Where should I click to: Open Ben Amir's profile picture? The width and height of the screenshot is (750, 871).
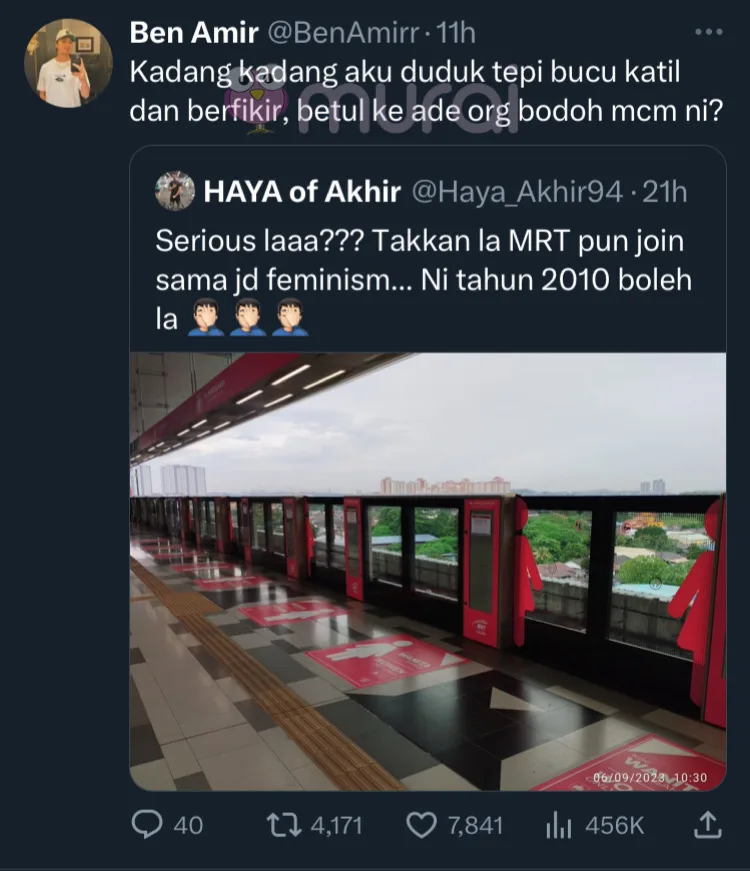68,63
